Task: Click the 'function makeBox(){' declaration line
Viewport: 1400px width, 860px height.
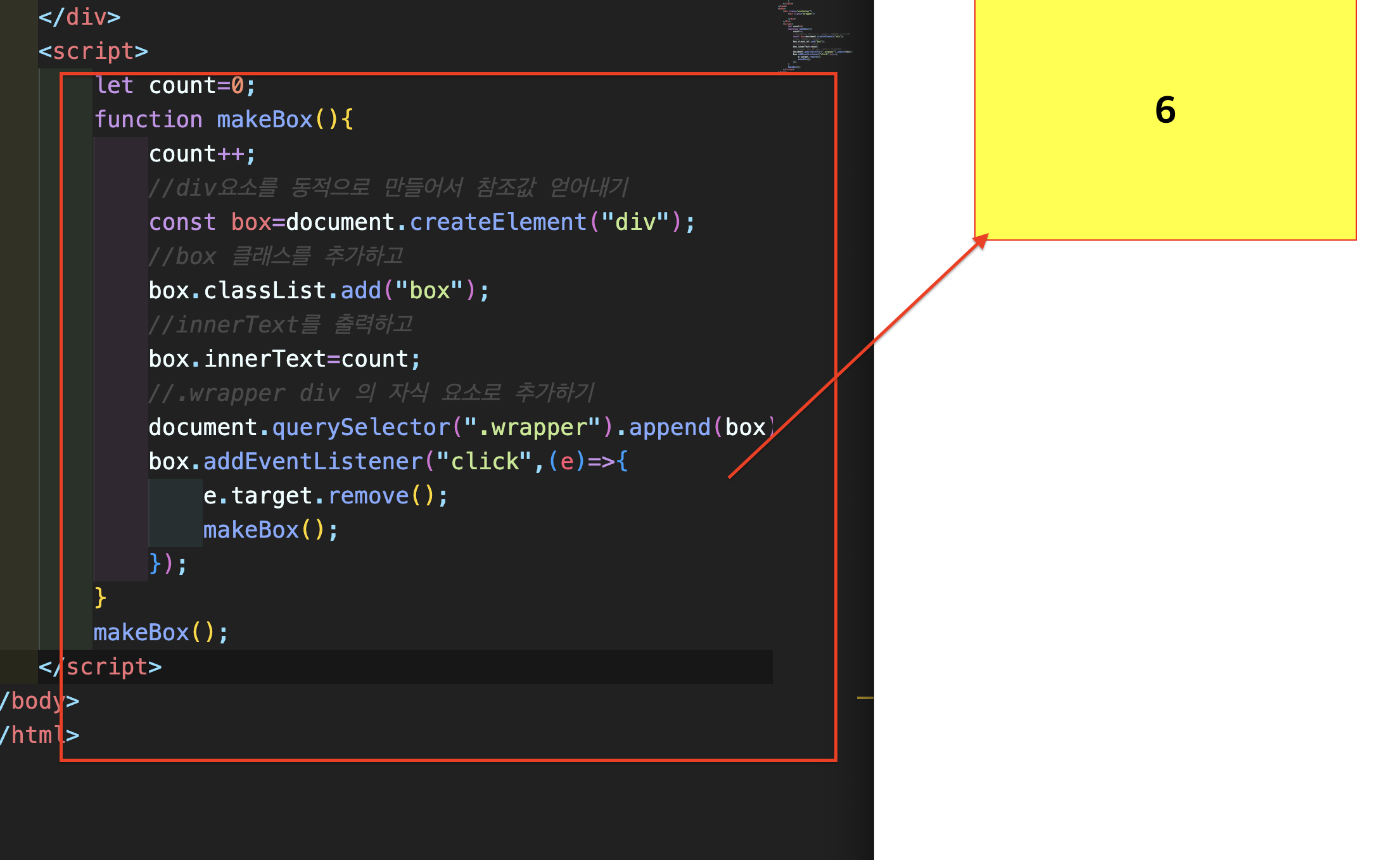Action: click(224, 120)
